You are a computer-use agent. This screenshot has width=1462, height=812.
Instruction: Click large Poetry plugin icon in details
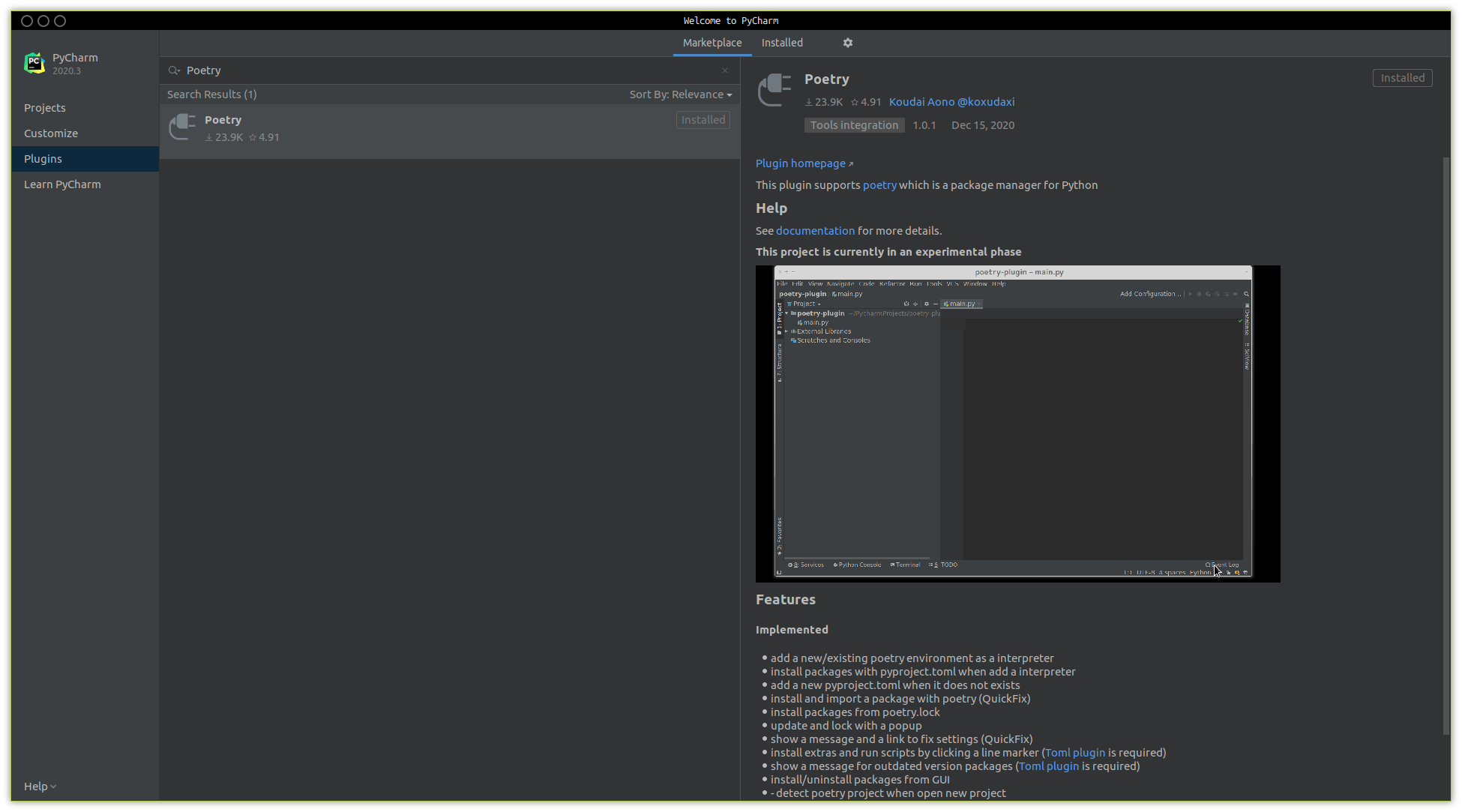tap(774, 90)
